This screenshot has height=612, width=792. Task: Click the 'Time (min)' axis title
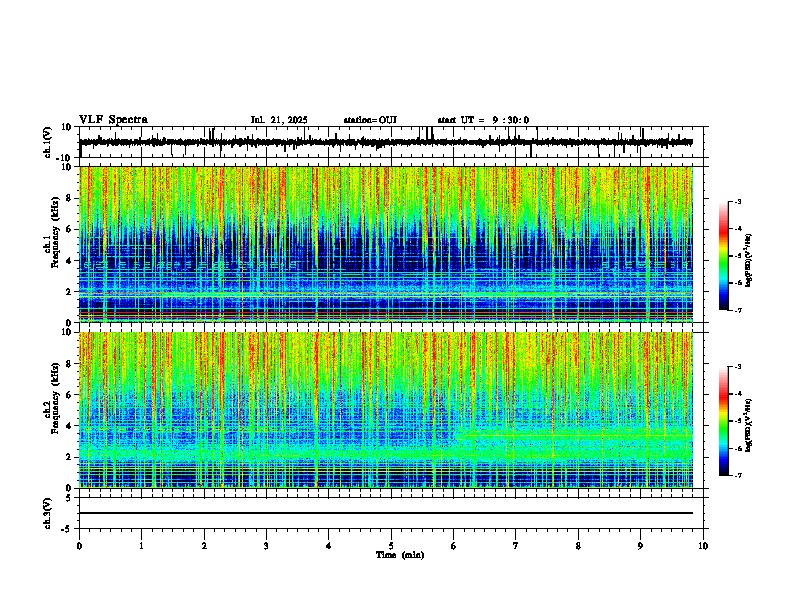click(400, 555)
